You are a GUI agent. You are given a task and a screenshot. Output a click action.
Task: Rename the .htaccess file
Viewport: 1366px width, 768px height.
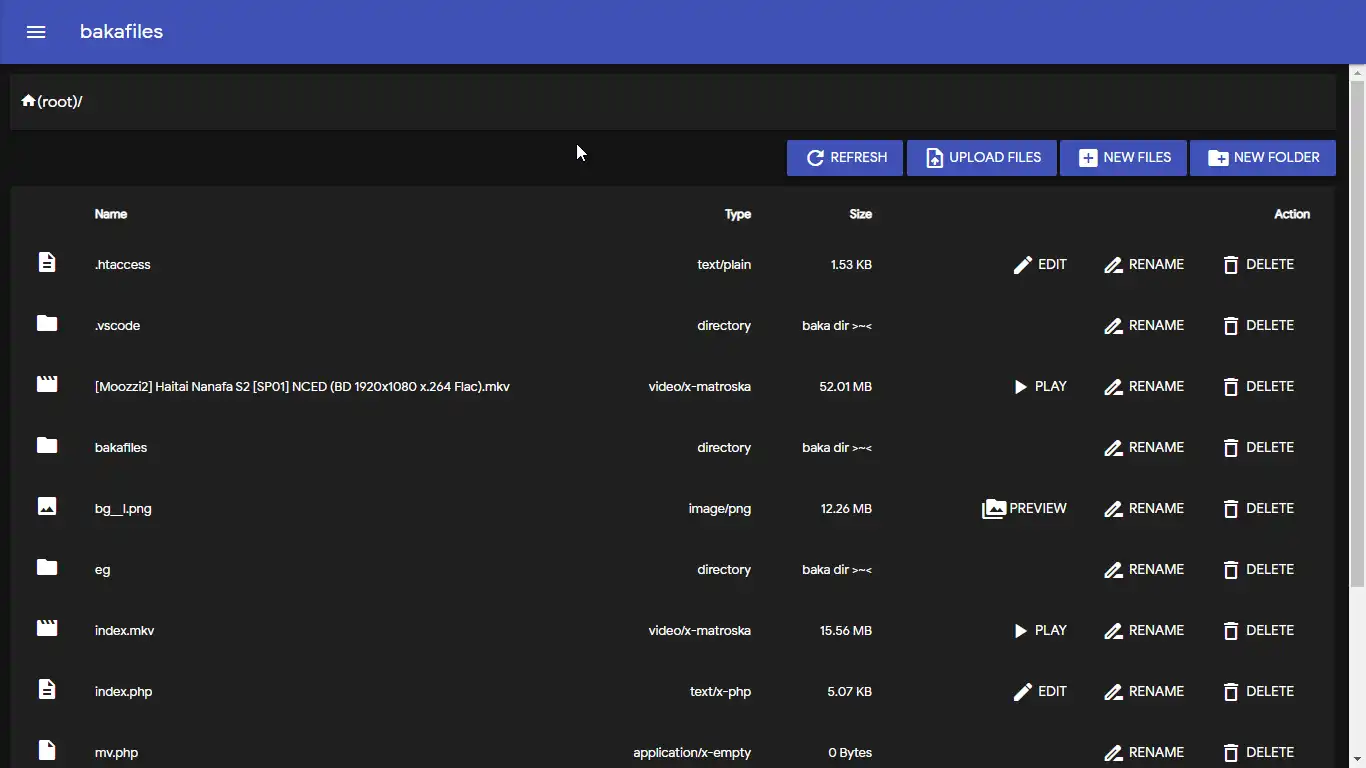coord(1144,265)
